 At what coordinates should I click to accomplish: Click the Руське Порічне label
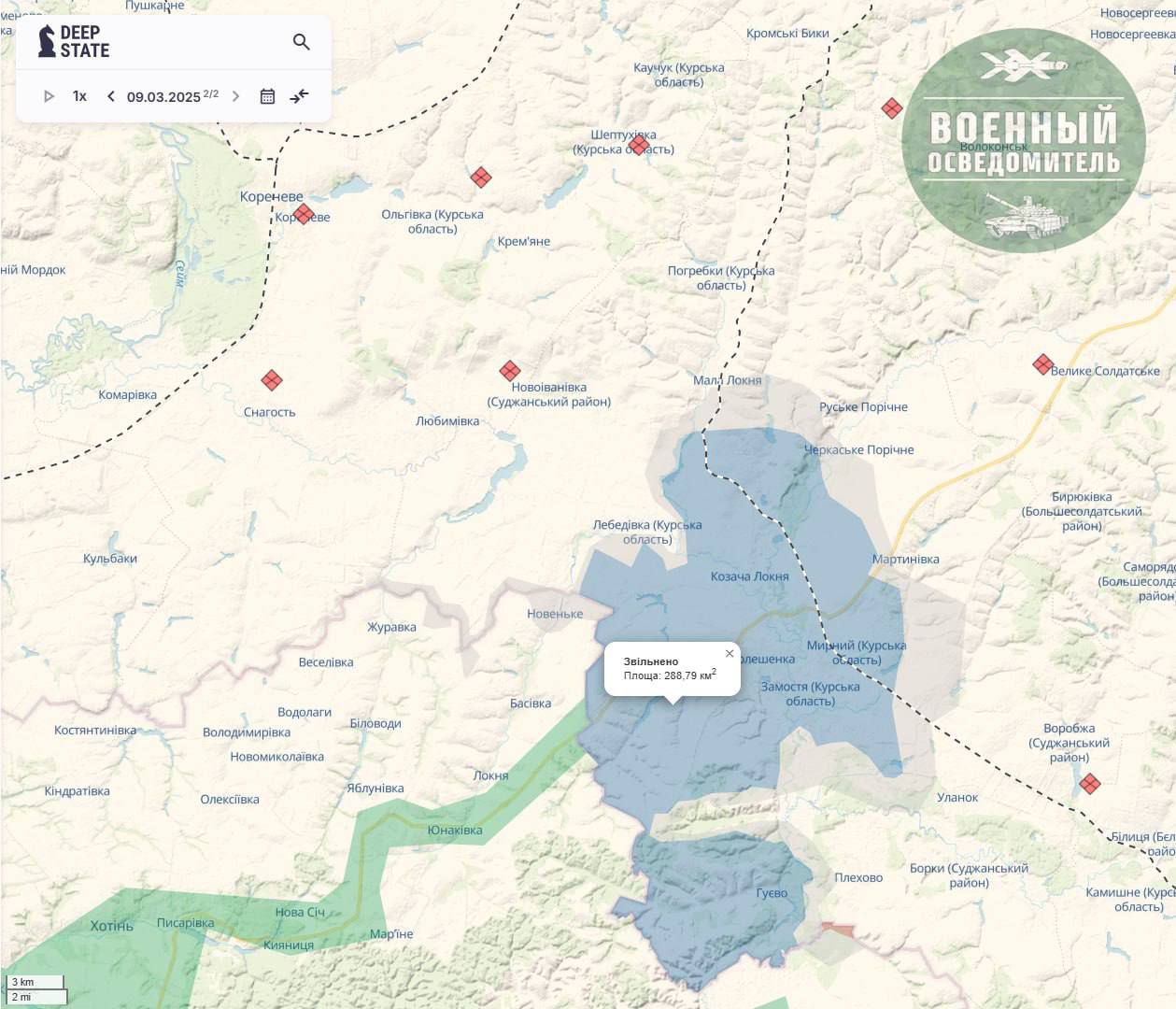pyautogui.click(x=863, y=406)
